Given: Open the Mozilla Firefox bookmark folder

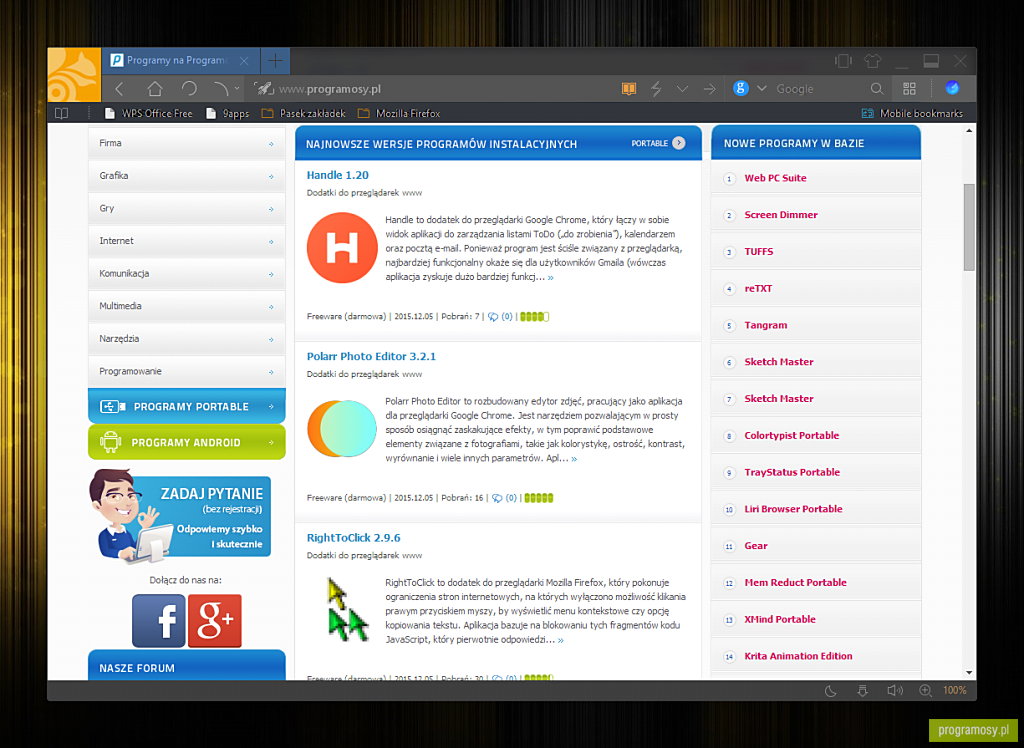Looking at the screenshot, I should [399, 114].
